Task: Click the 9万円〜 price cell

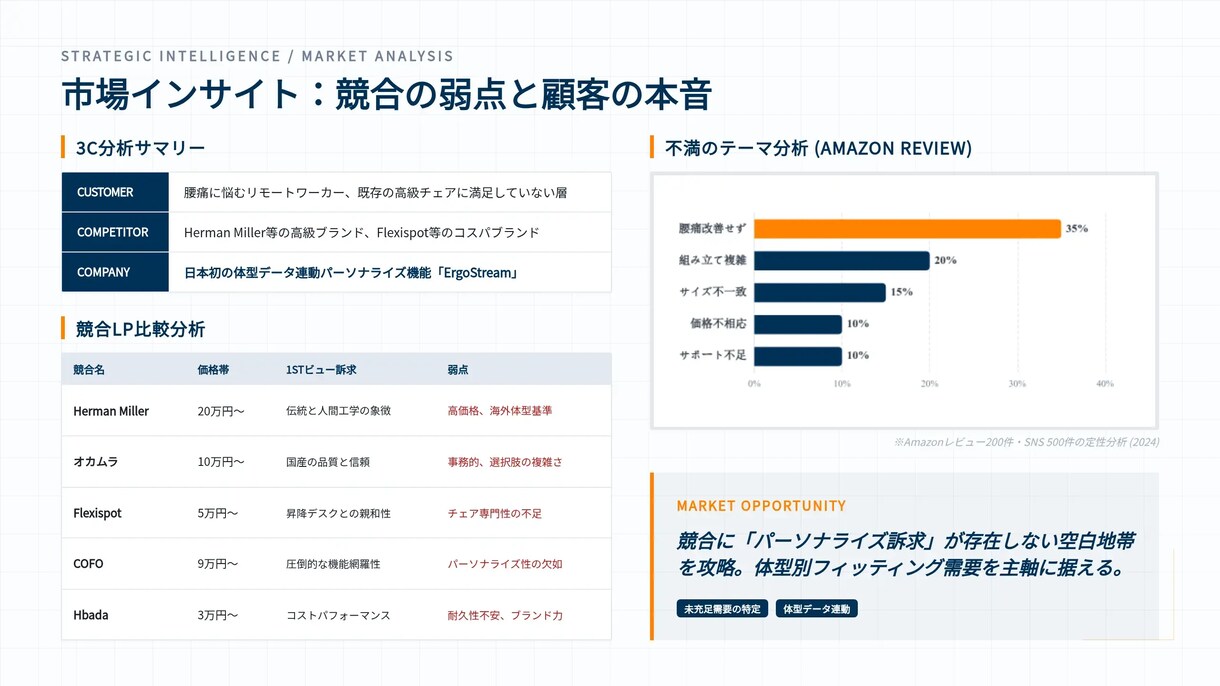Action: click(x=218, y=564)
